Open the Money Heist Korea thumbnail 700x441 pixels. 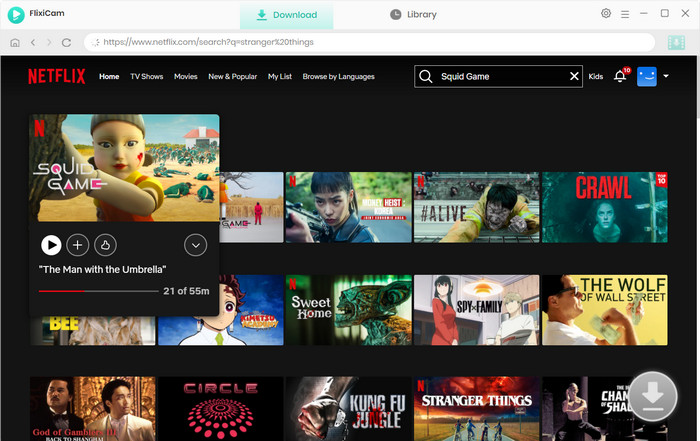tap(349, 207)
